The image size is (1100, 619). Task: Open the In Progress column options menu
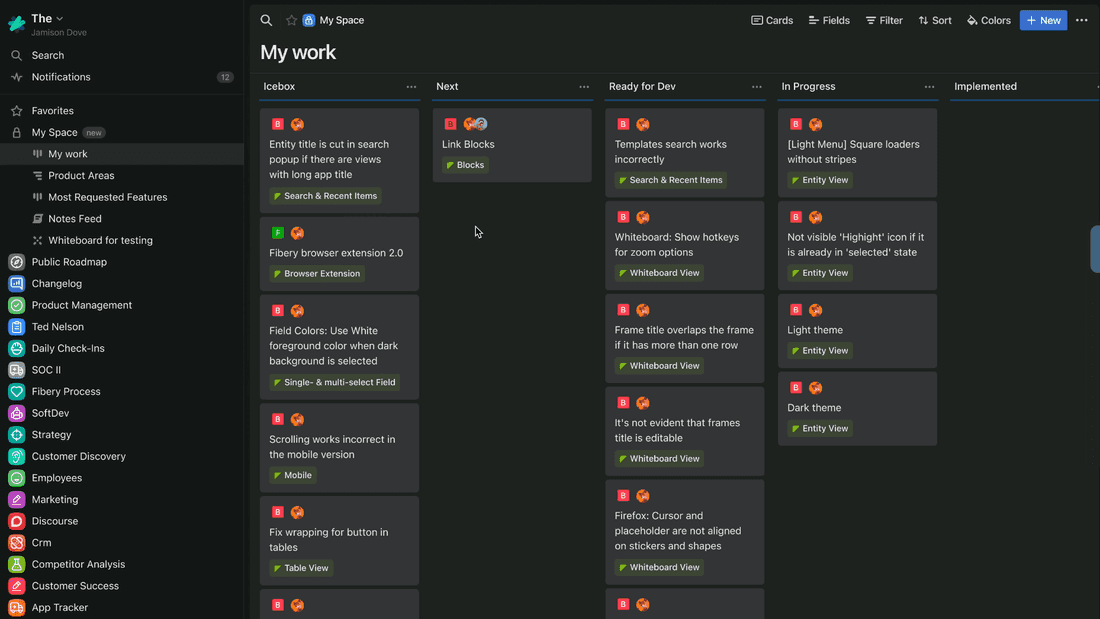coord(930,87)
